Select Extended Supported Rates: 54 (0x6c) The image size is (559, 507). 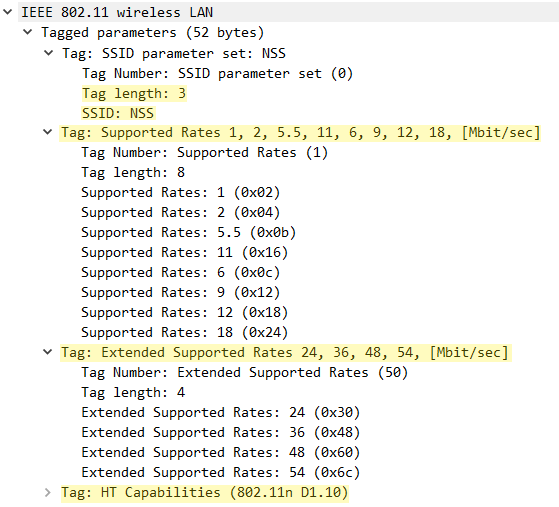pyautogui.click(x=221, y=472)
